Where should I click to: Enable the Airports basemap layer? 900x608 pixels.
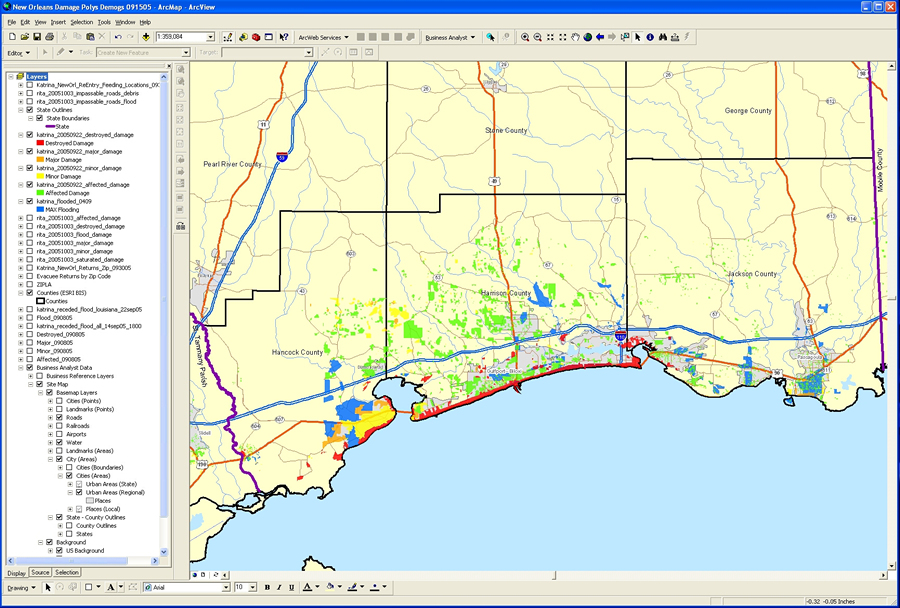point(59,435)
